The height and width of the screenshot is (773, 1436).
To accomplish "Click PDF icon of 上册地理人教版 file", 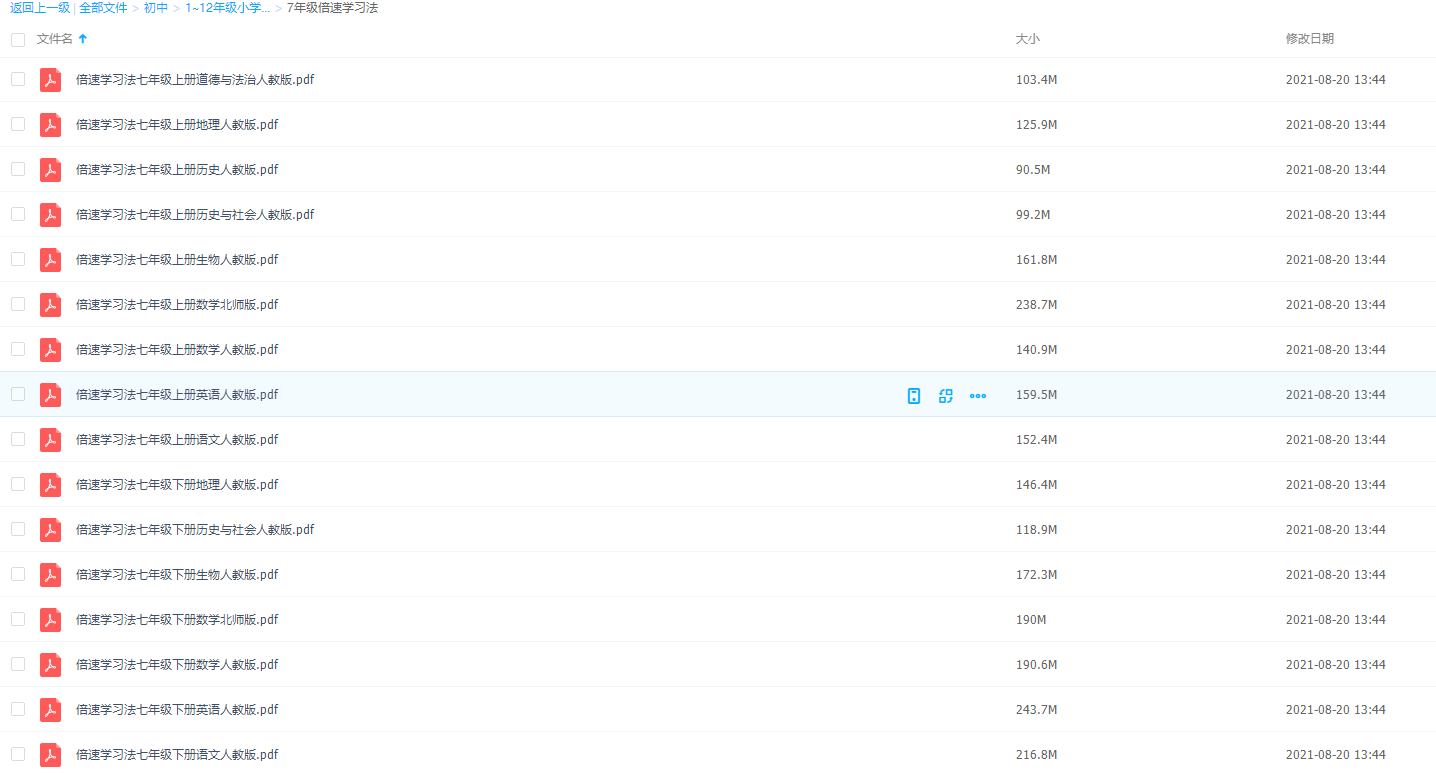I will point(50,125).
